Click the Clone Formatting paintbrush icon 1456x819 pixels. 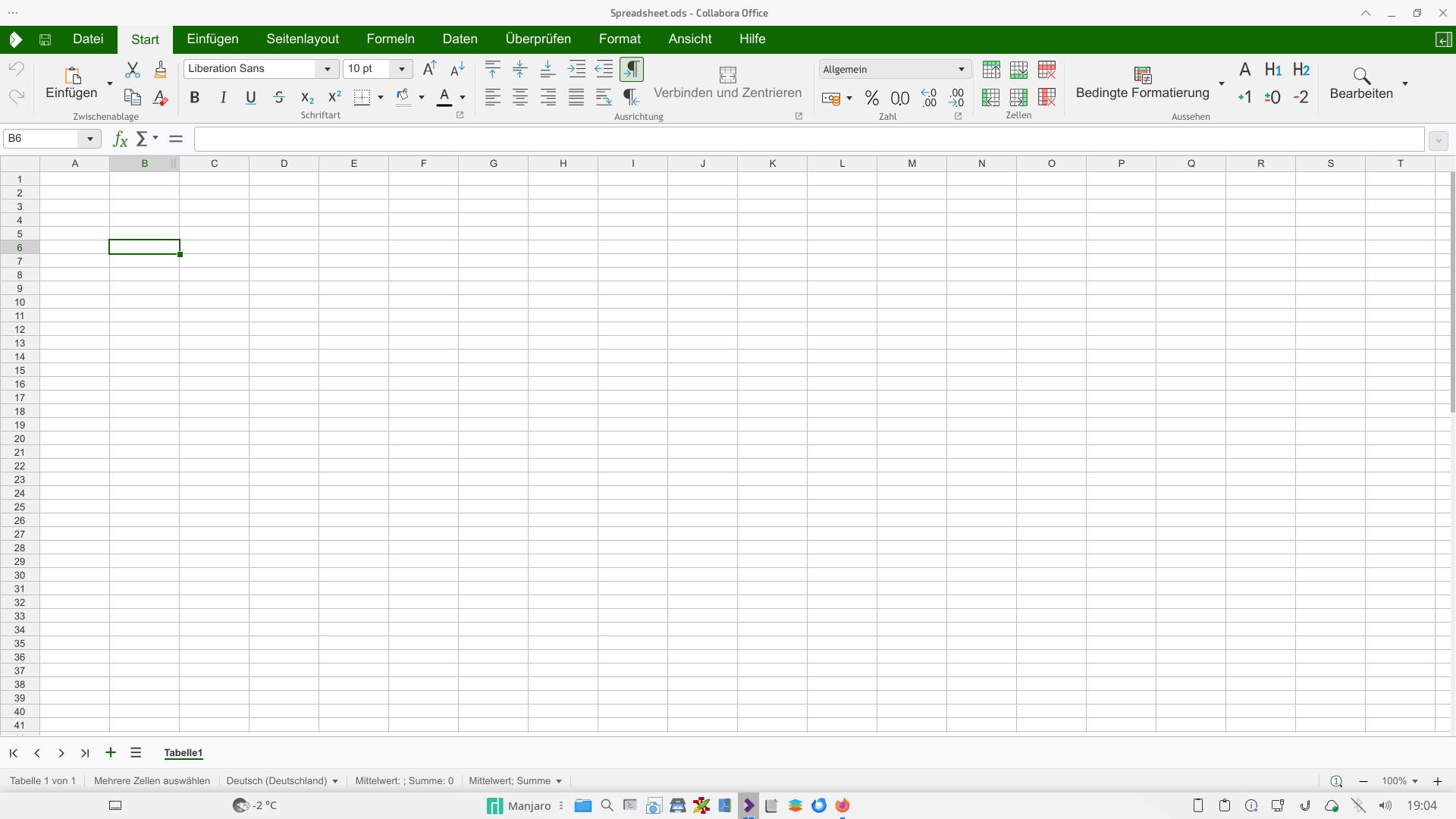160,70
